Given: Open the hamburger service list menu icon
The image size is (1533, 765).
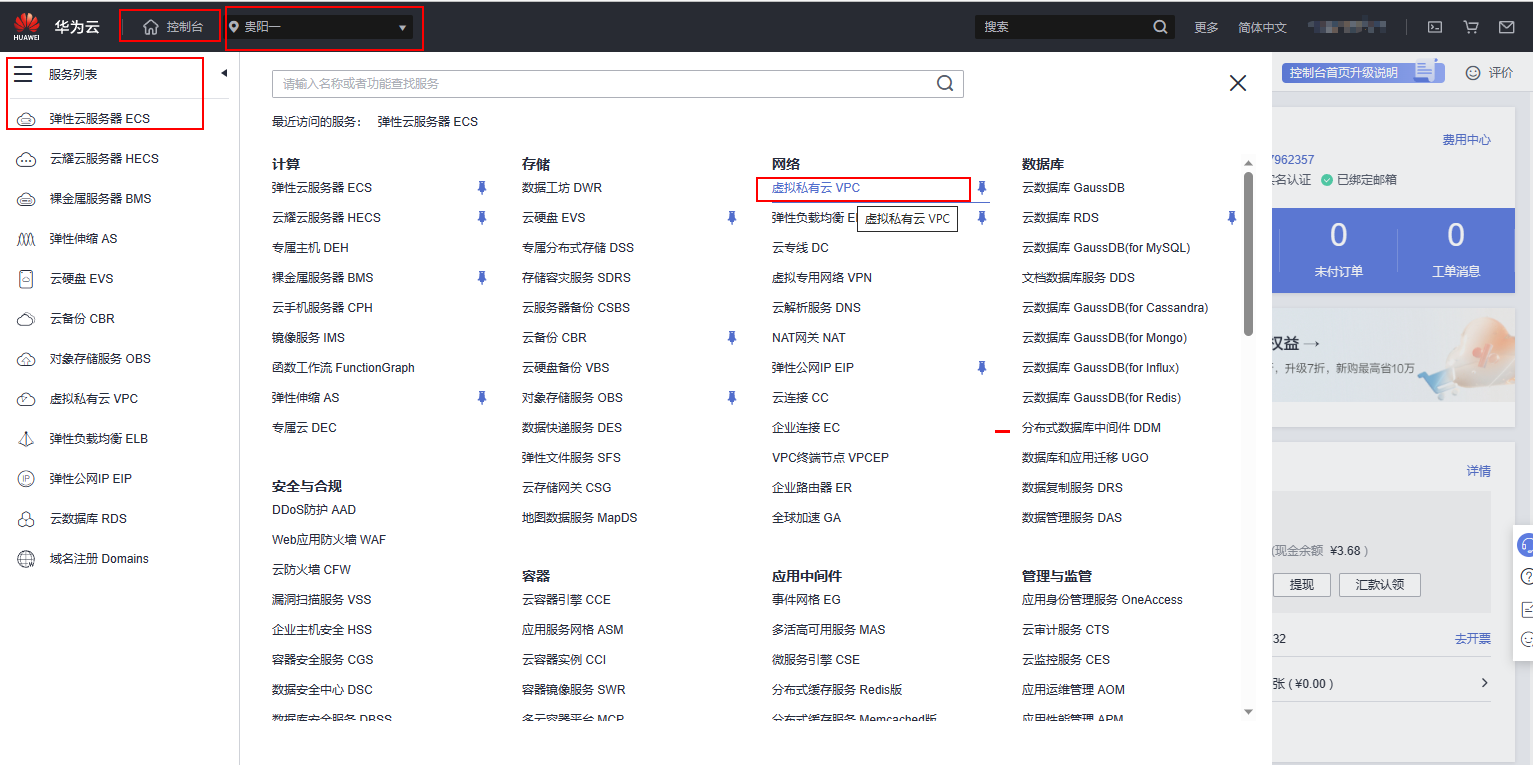Looking at the screenshot, I should (x=23, y=75).
